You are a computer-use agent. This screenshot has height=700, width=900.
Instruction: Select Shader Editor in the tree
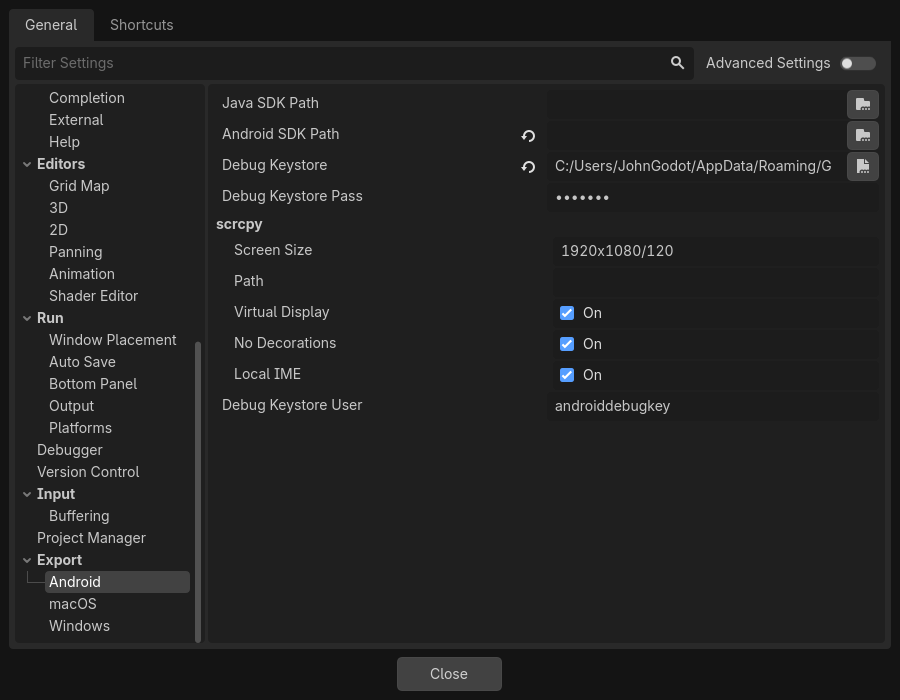pyautogui.click(x=94, y=296)
